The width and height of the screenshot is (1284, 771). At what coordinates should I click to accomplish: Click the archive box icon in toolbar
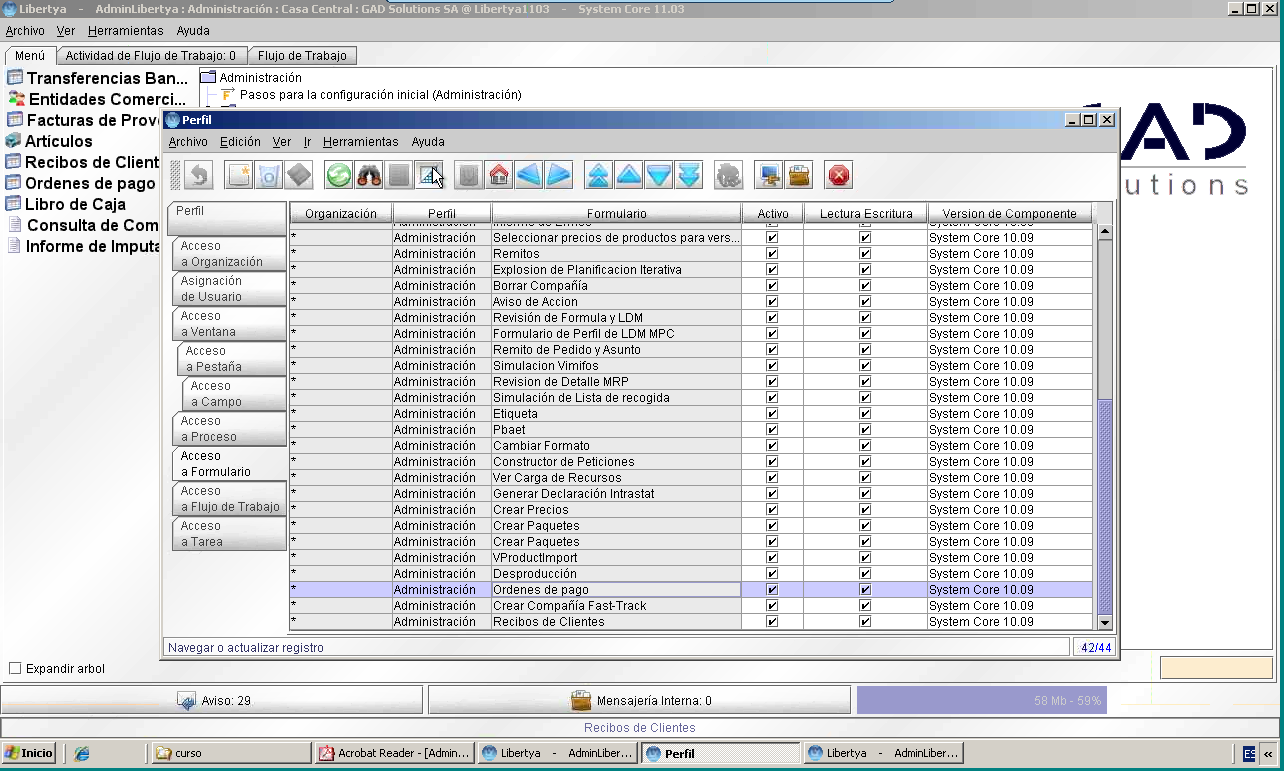[x=799, y=176]
